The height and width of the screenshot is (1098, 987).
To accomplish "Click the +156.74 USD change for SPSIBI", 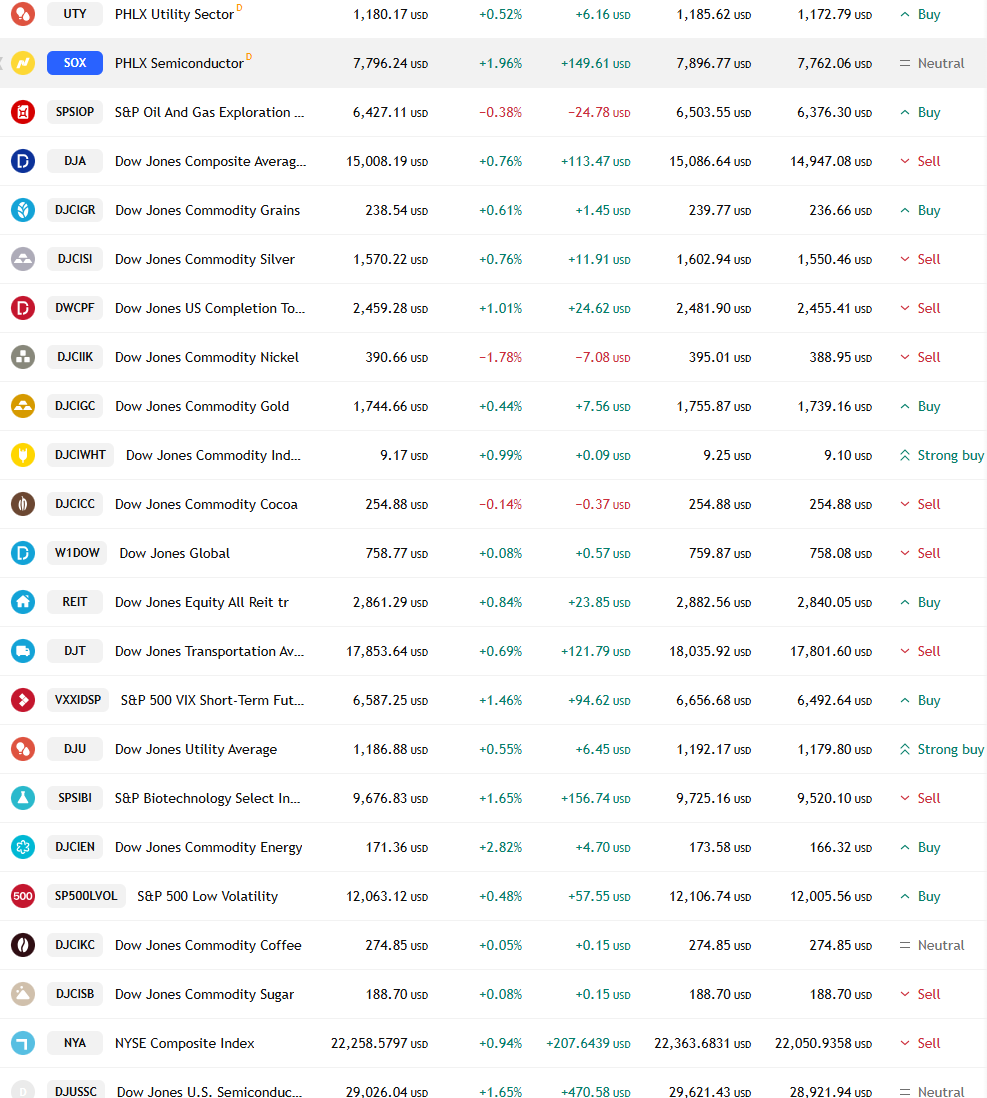I will tap(595, 798).
